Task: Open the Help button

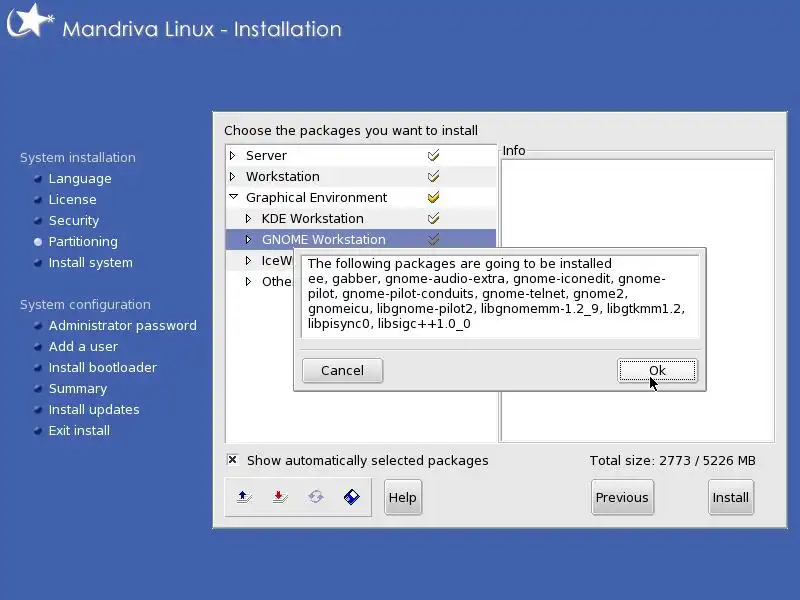Action: [x=403, y=497]
